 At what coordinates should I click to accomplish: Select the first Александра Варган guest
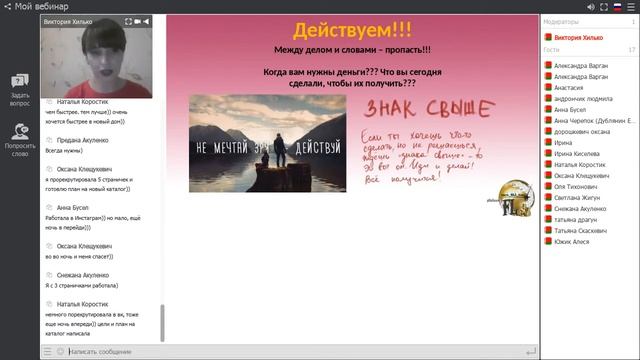click(581, 66)
